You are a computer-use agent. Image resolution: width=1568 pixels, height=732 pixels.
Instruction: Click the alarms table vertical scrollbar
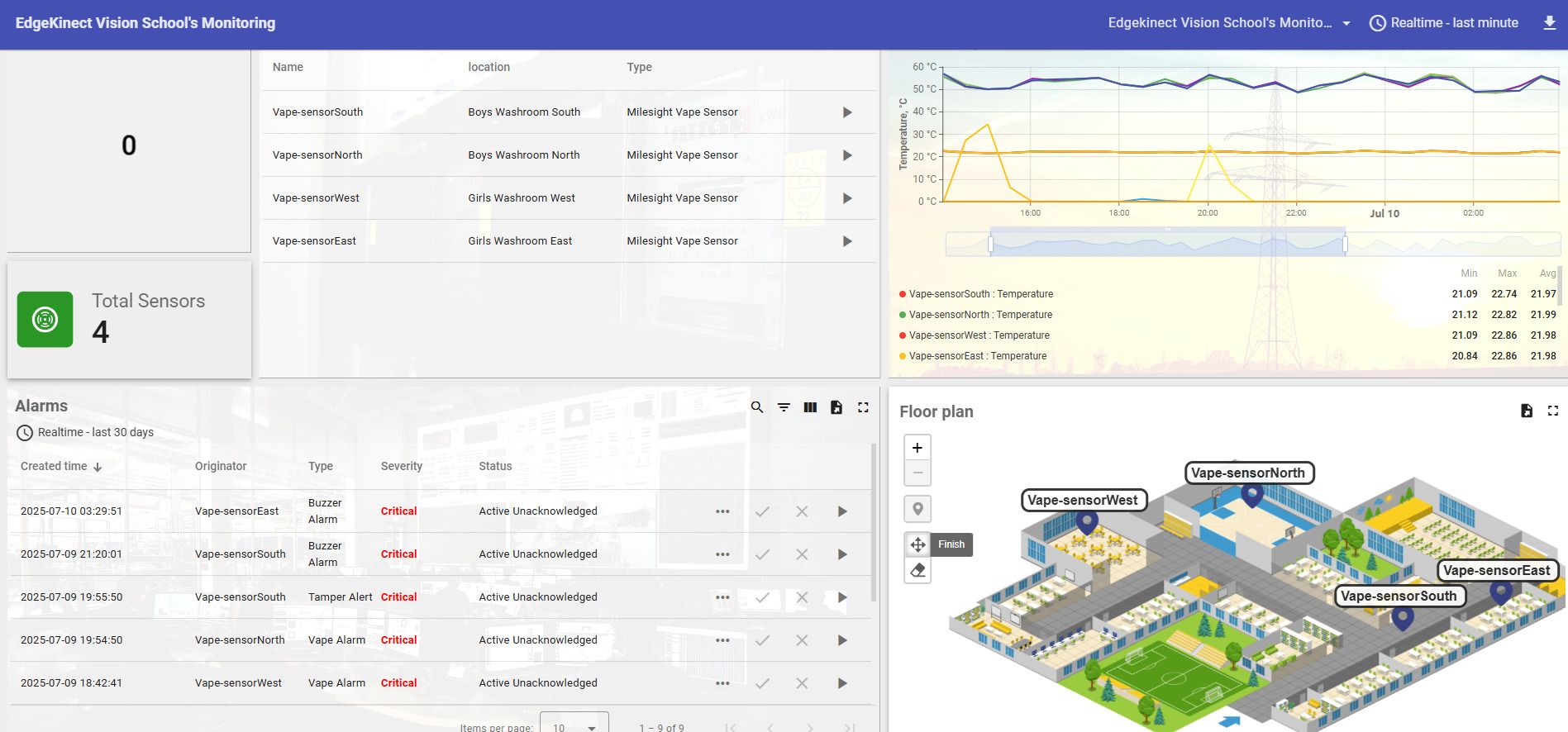[x=874, y=523]
